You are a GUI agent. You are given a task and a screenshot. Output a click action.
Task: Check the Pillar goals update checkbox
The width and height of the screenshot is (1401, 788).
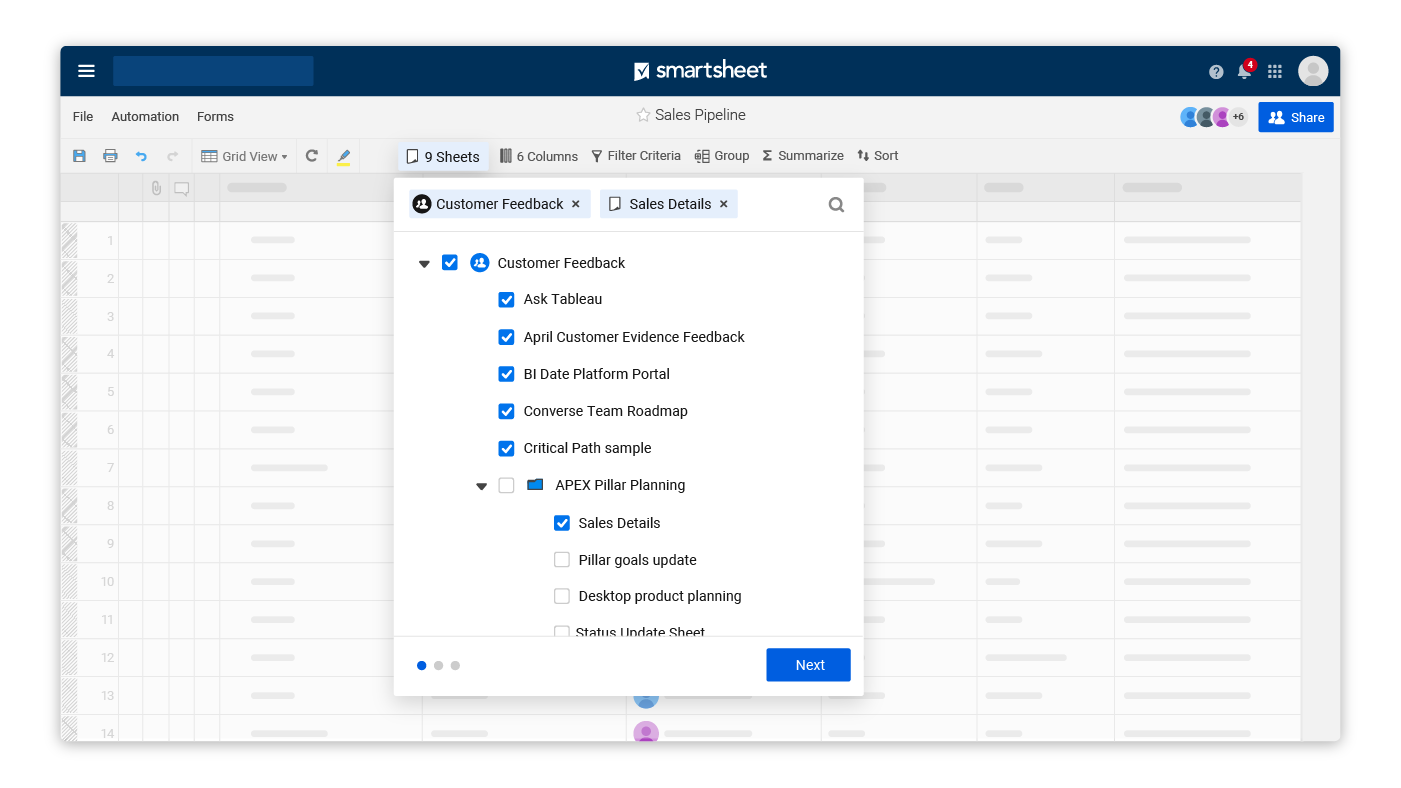point(562,560)
